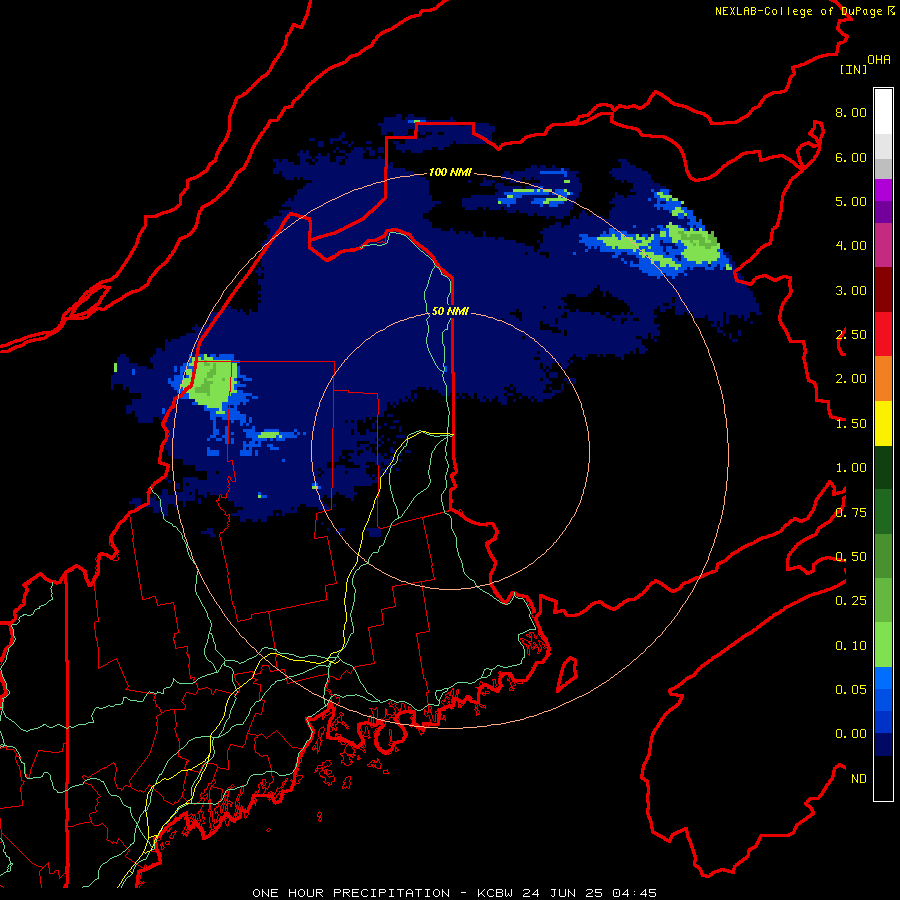
Task: Click the 0.00 legend value
Action: [851, 734]
